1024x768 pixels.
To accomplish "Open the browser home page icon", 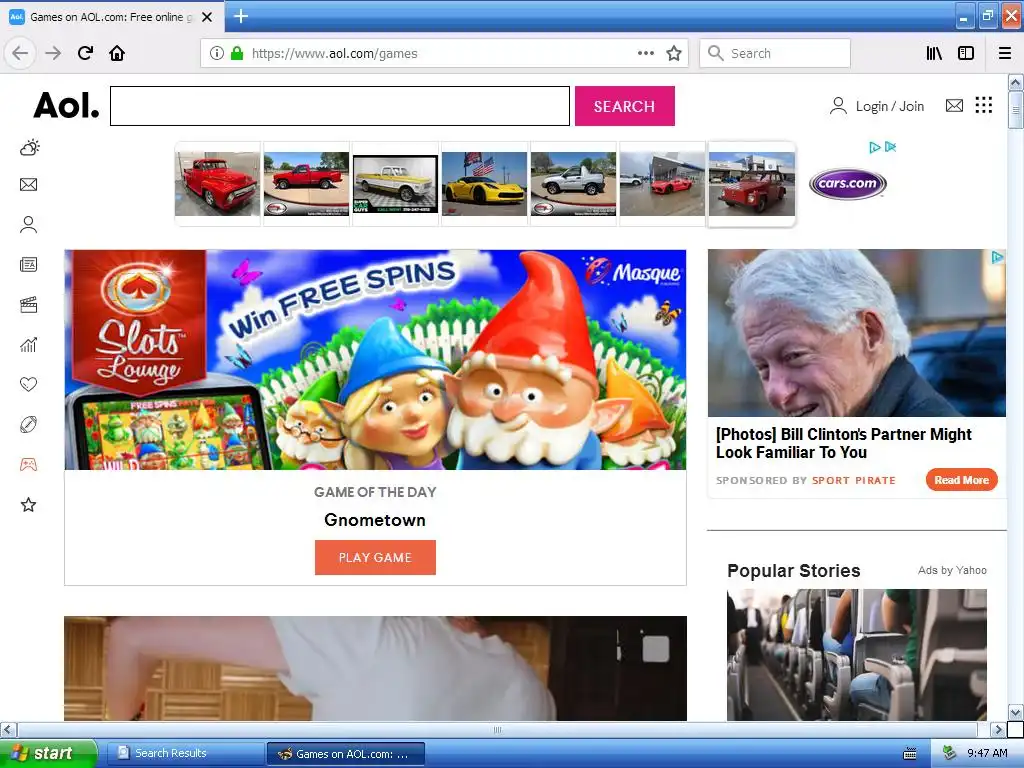I will pyautogui.click(x=117, y=53).
